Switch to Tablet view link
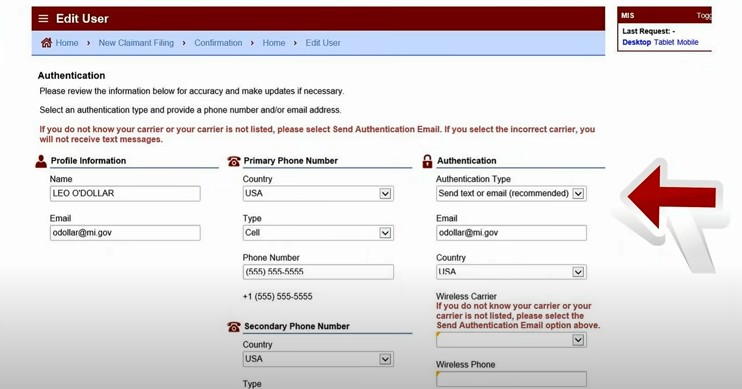742x389 pixels. click(x=664, y=42)
